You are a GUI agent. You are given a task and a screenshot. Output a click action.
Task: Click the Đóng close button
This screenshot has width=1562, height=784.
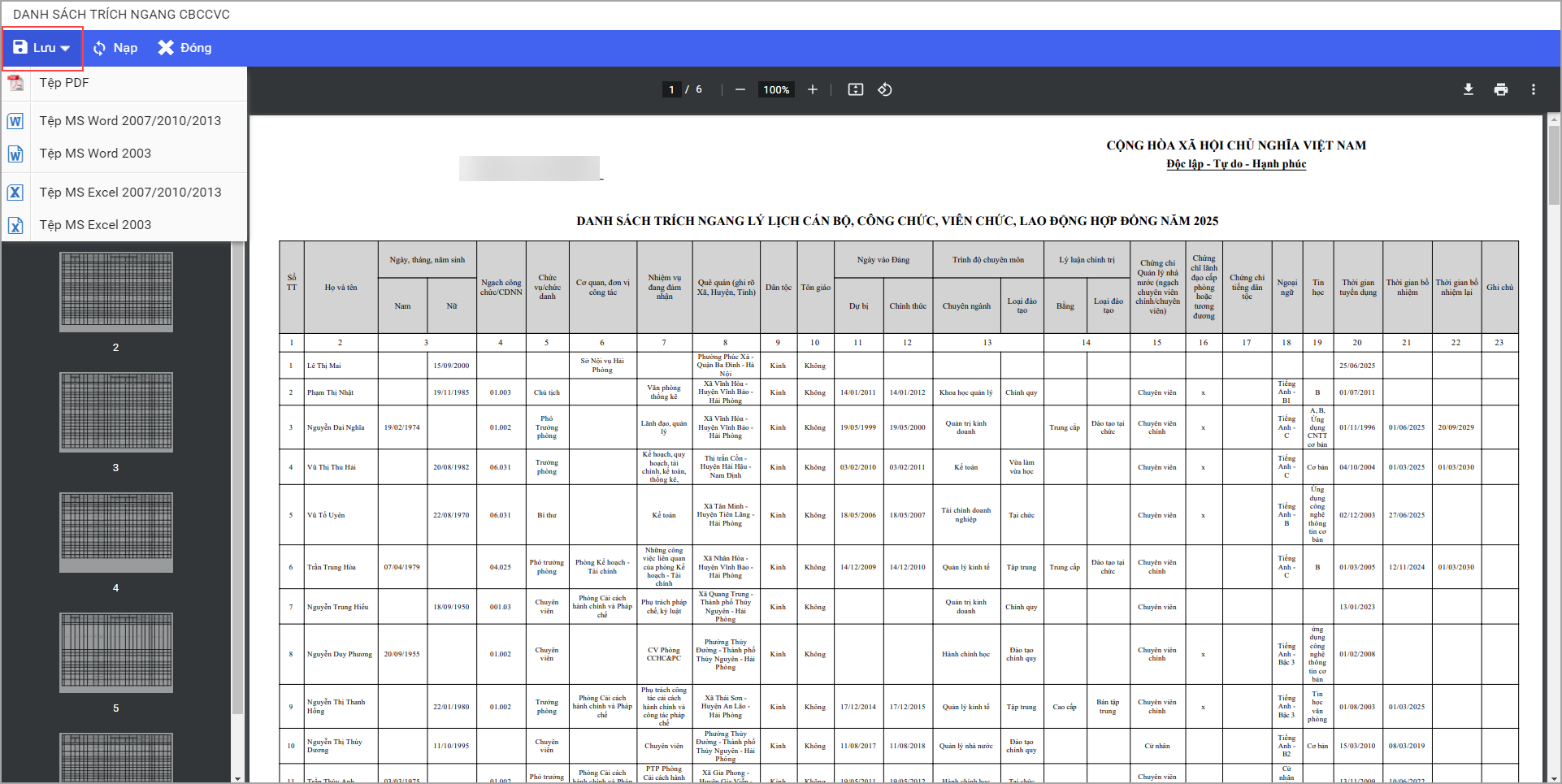(184, 48)
